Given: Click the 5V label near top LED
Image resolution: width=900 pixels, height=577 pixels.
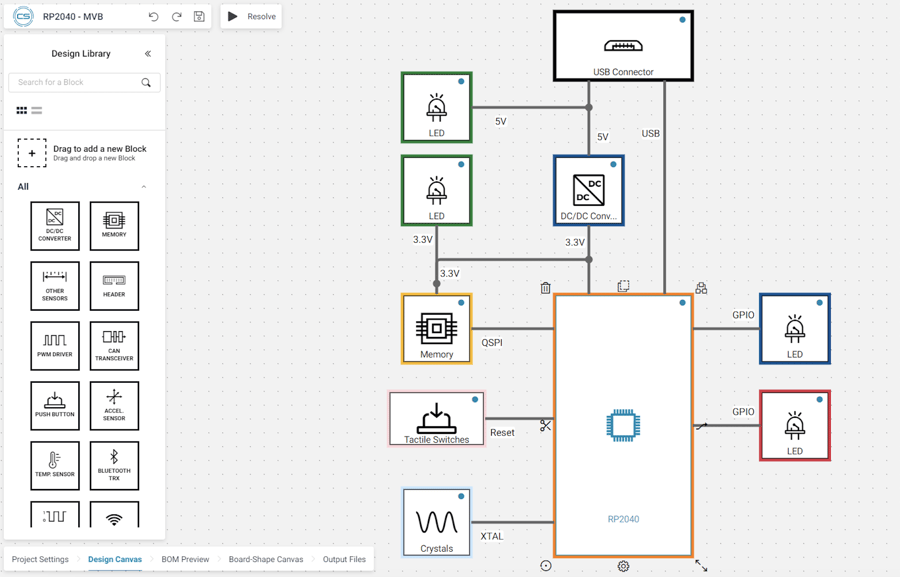Looking at the screenshot, I should [501, 122].
